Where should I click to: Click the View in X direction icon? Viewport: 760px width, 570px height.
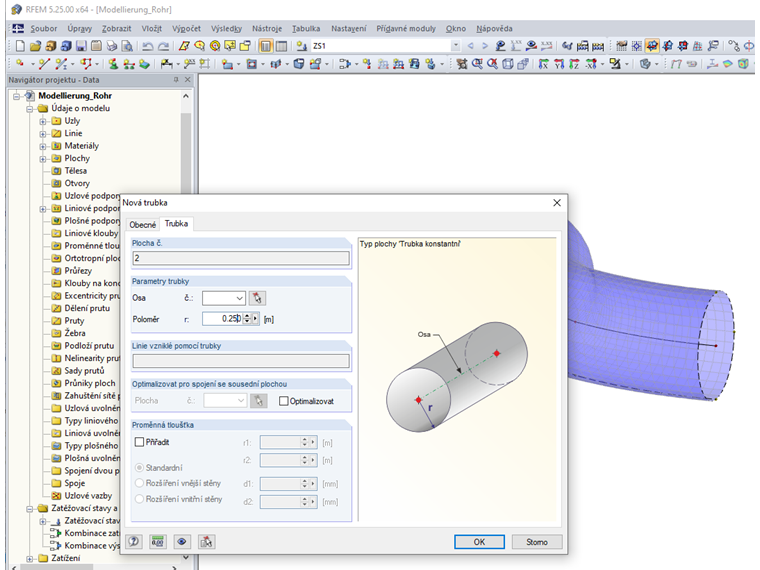[x=543, y=63]
